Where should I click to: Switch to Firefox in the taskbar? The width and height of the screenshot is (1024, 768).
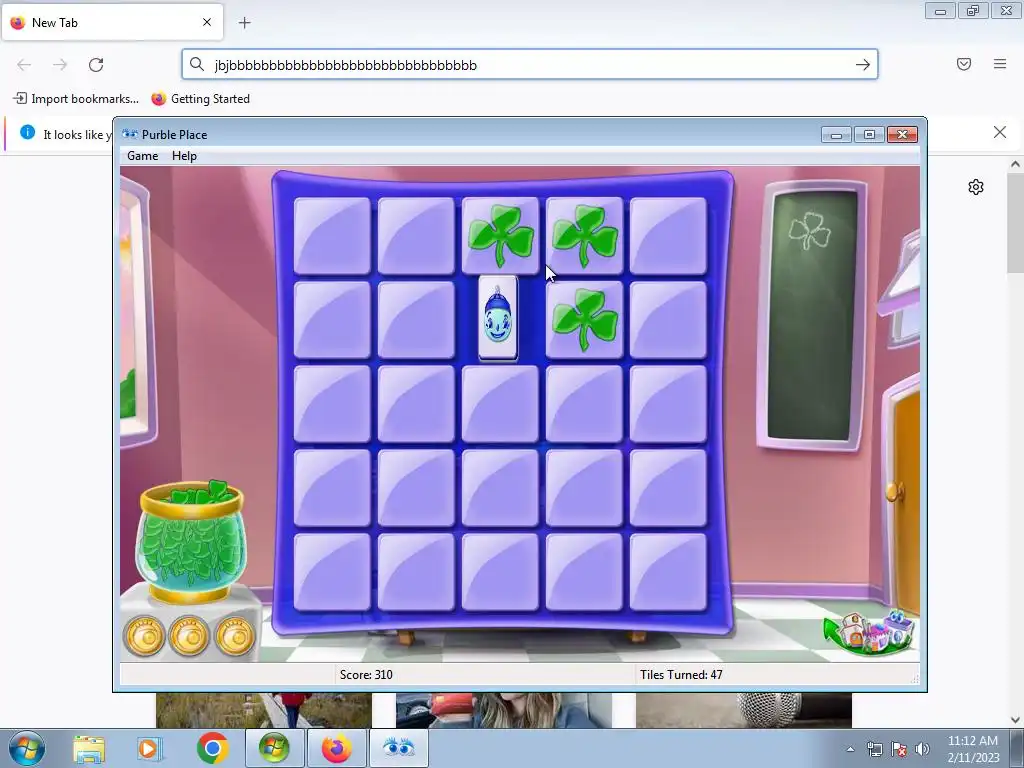click(336, 748)
